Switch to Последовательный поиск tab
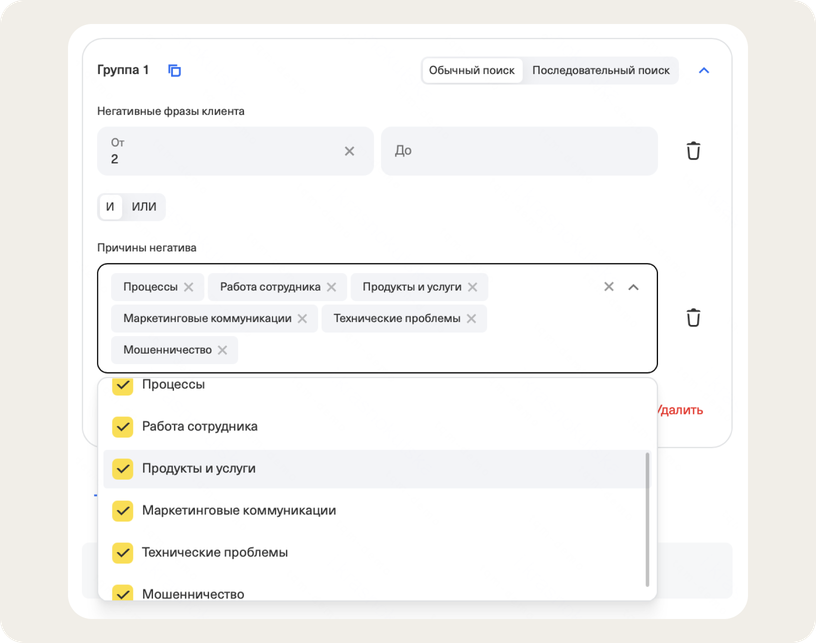816x643 pixels. coord(601,71)
